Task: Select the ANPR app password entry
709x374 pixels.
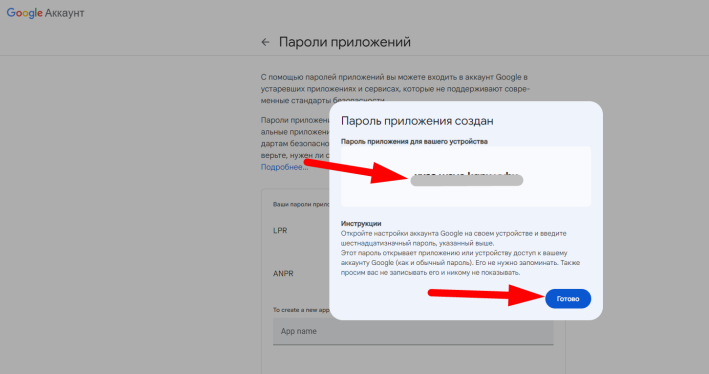Action: (x=283, y=274)
